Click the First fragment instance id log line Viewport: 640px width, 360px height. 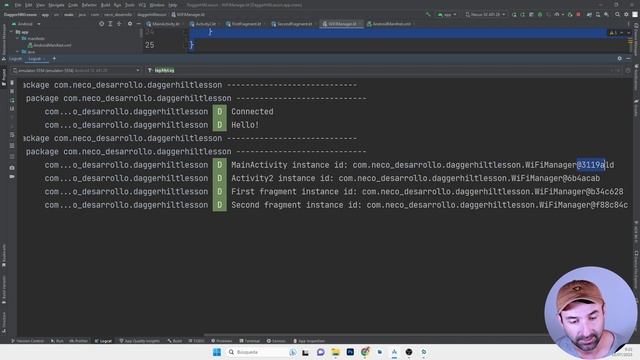point(427,191)
